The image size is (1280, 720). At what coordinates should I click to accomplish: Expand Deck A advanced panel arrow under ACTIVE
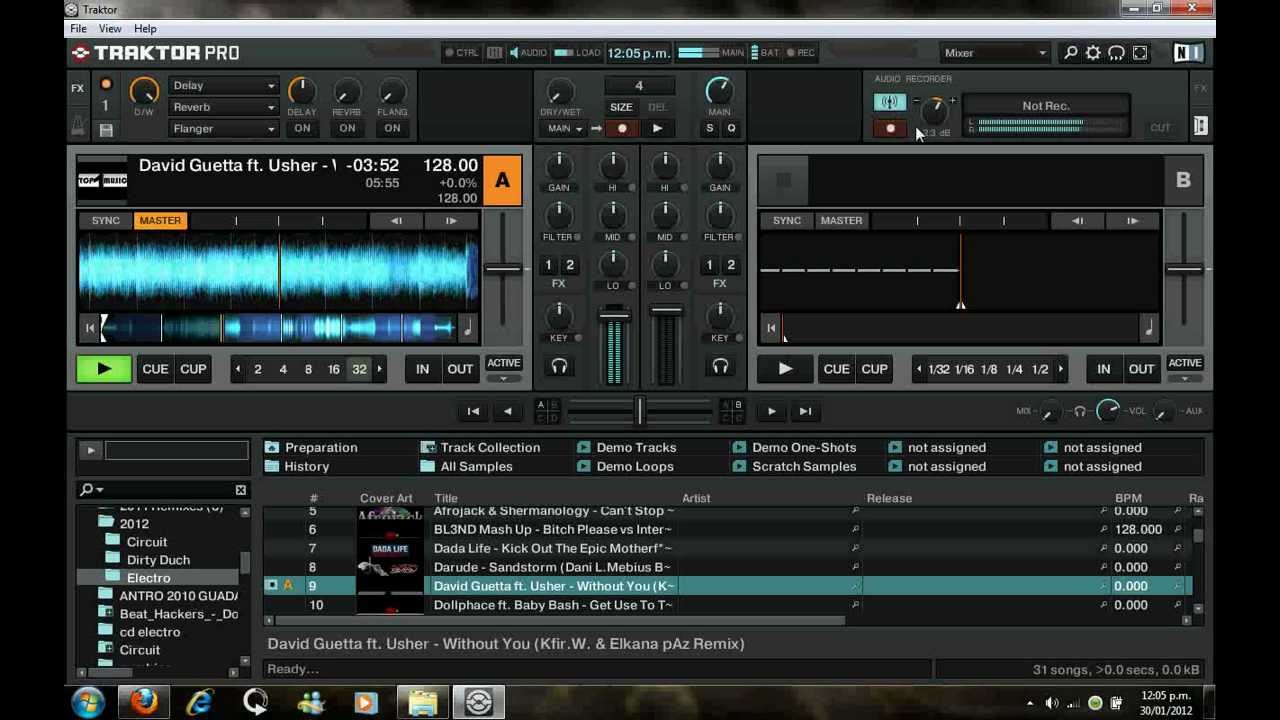tap(503, 378)
